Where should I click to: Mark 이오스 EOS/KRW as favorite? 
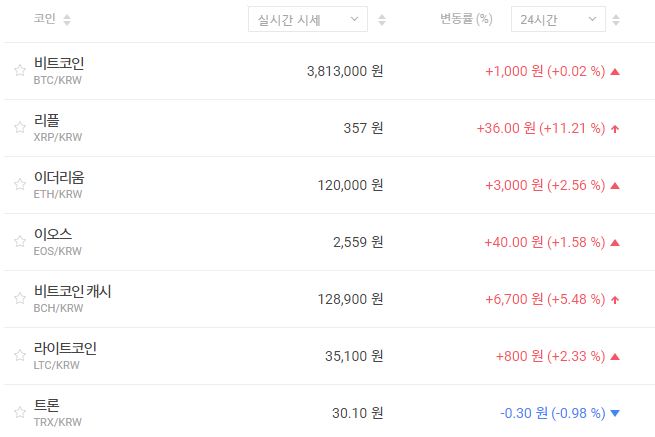tap(19, 242)
